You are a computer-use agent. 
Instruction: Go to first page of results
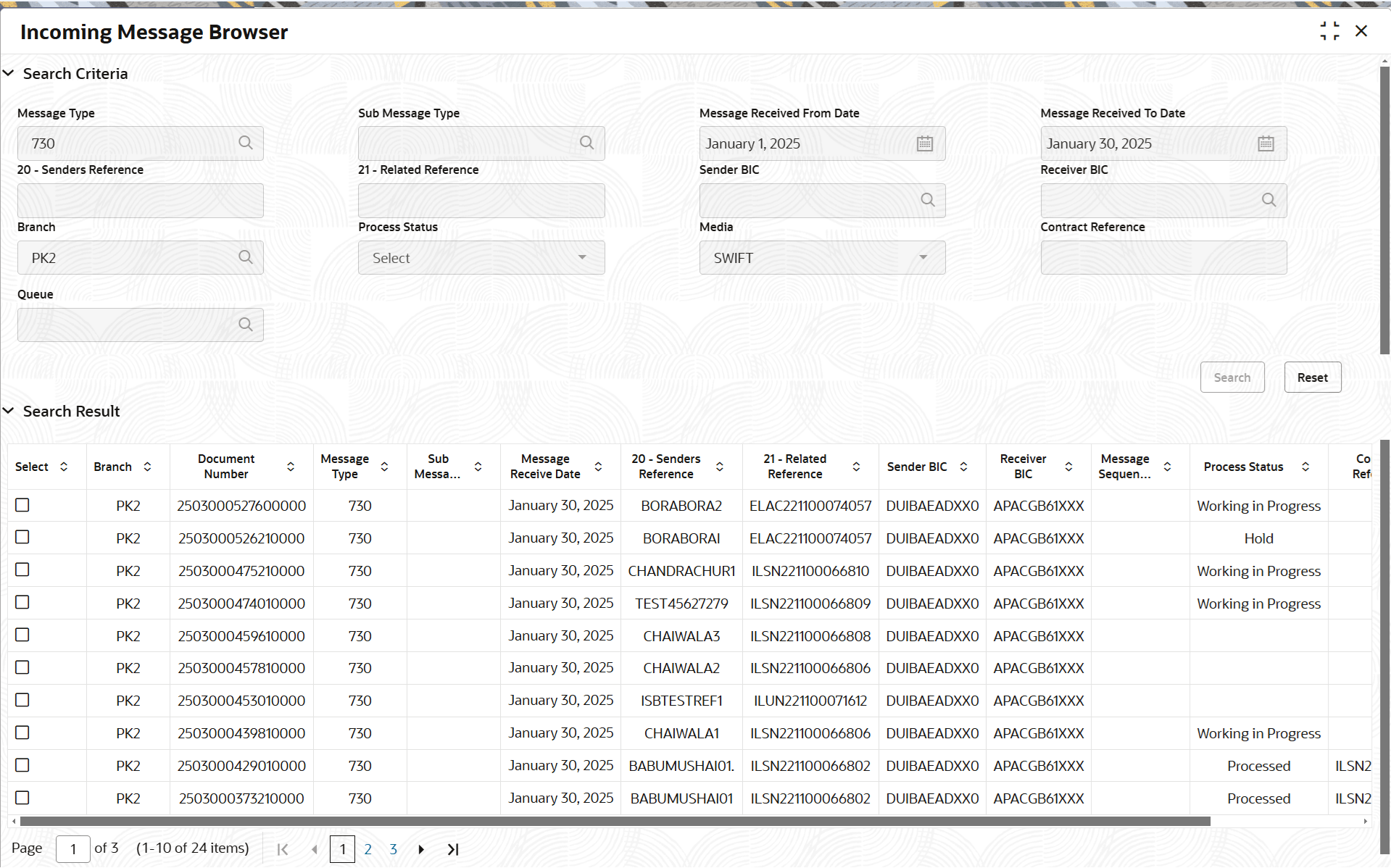pos(283,849)
